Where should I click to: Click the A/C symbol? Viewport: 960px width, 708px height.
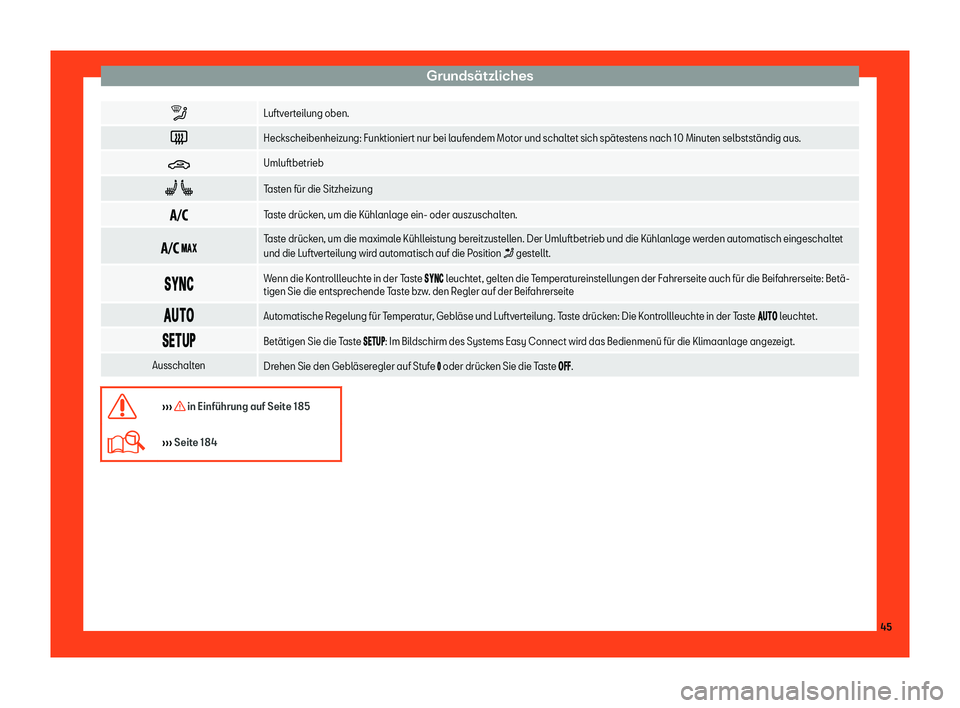click(x=179, y=215)
